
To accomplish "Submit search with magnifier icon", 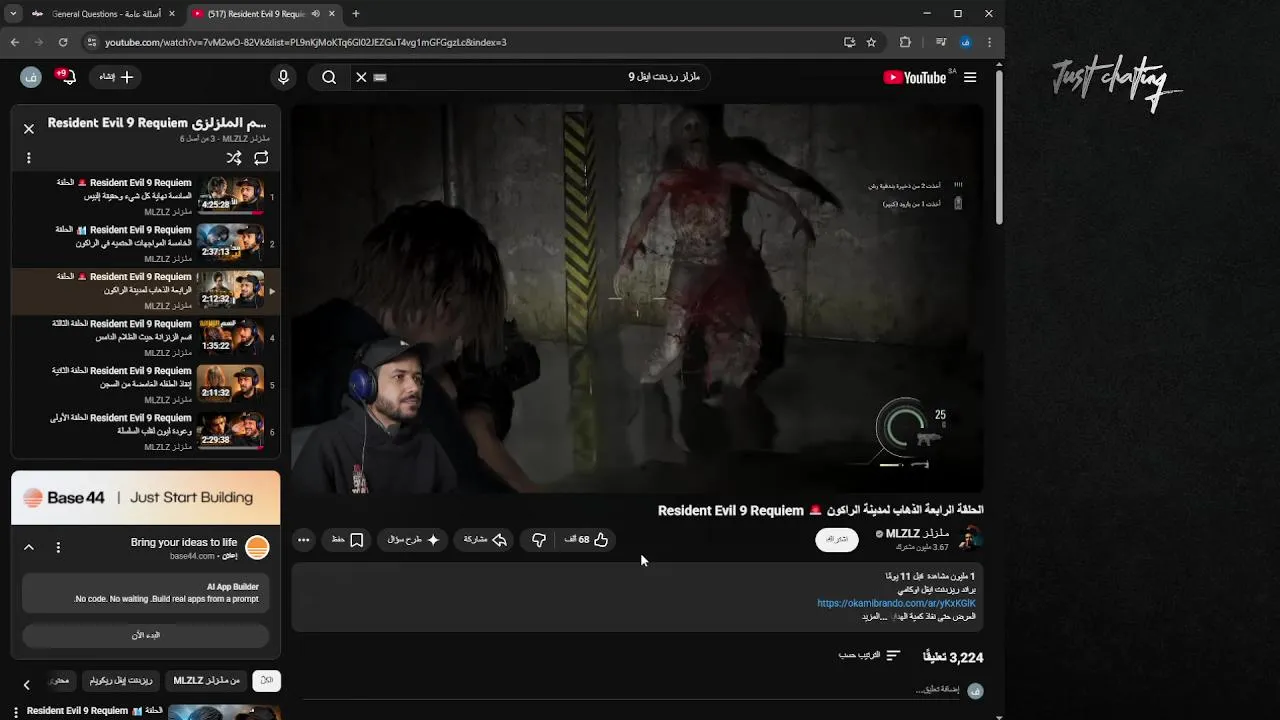I will [x=329, y=77].
